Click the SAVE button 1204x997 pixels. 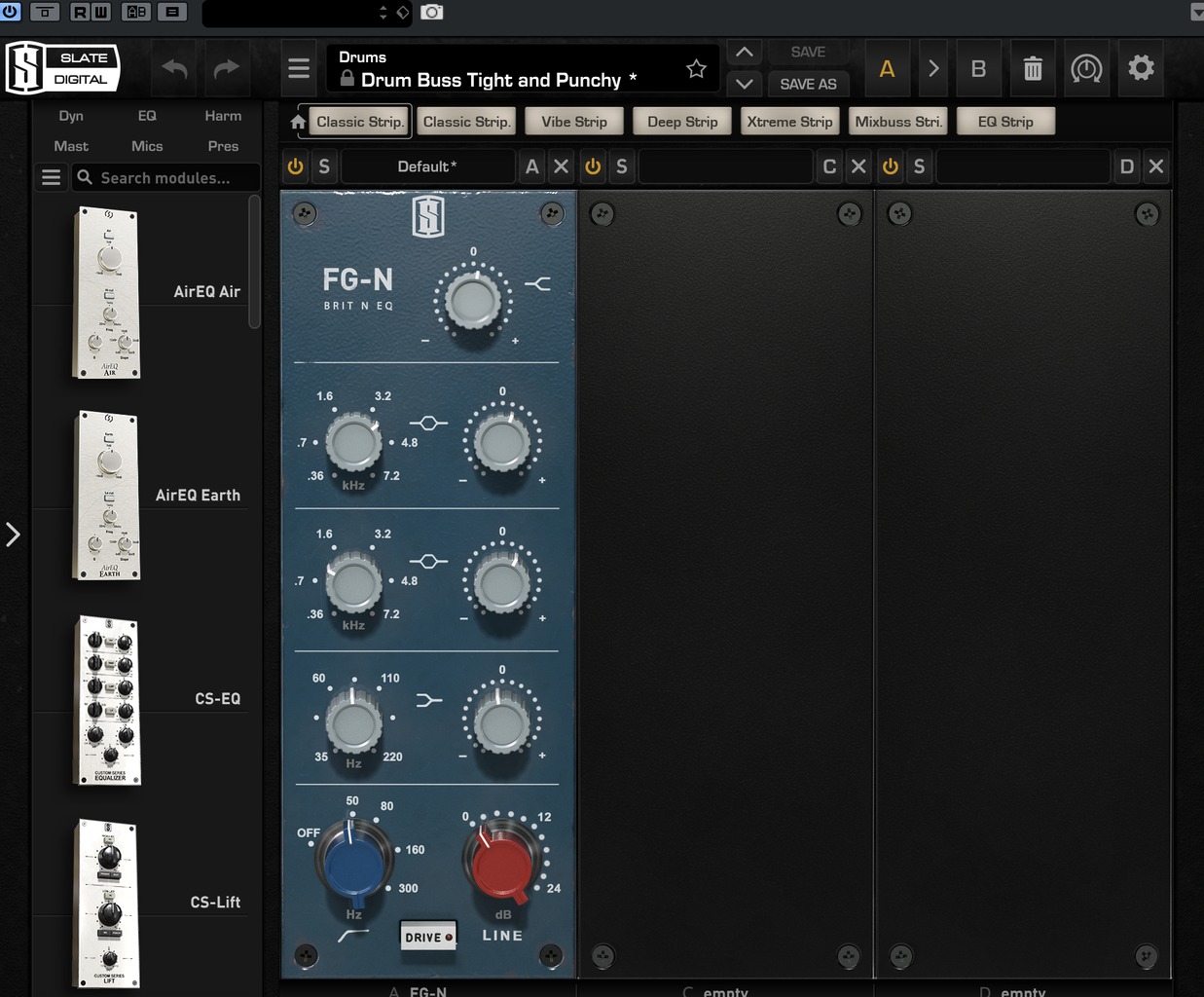[808, 53]
